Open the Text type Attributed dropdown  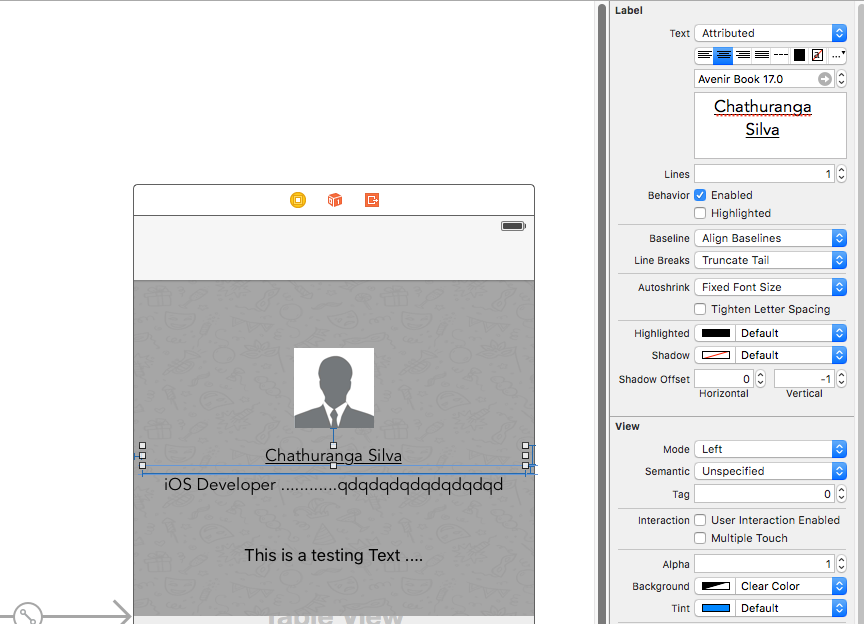click(x=770, y=33)
